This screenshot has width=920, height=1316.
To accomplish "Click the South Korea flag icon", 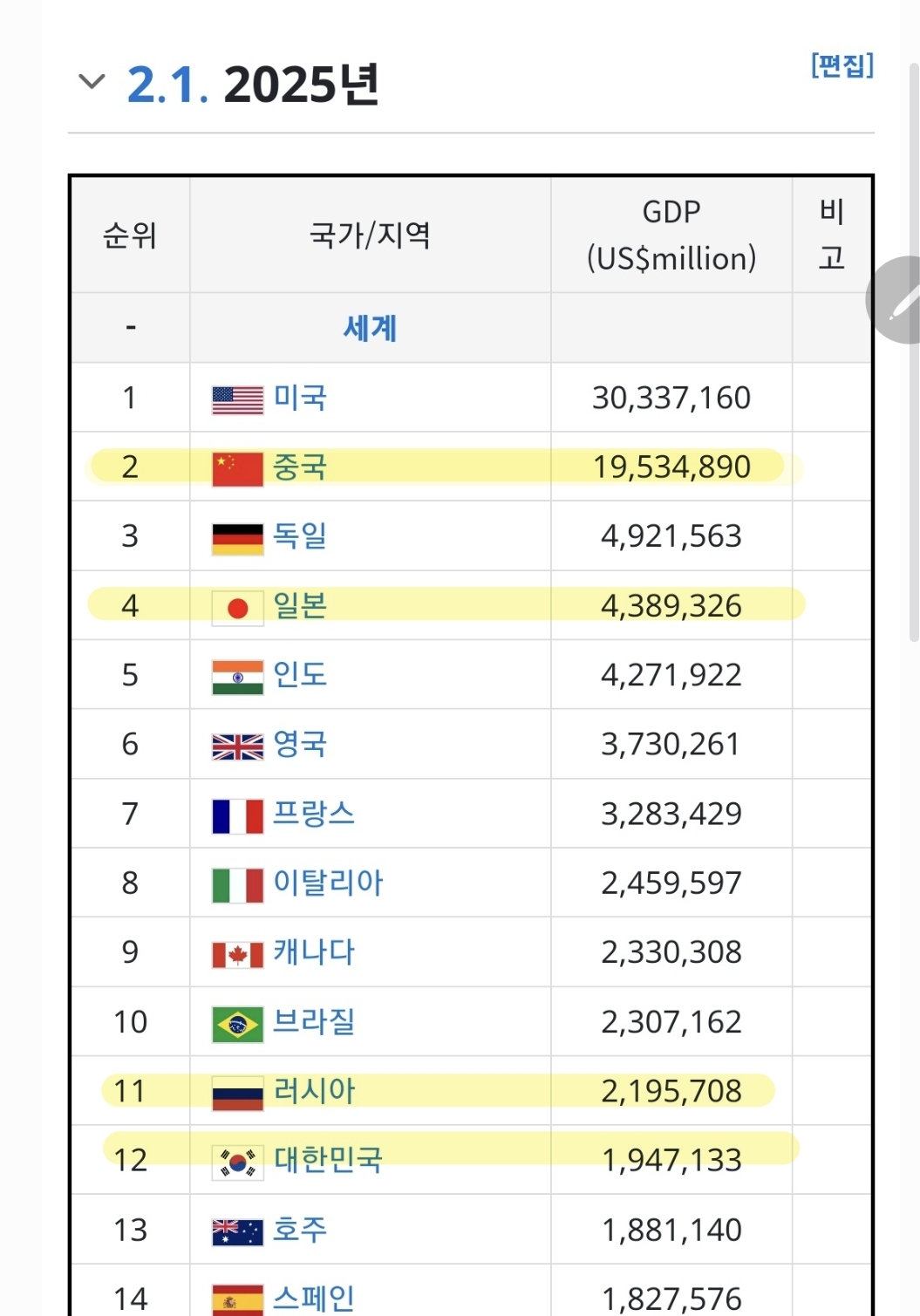I will (237, 1163).
